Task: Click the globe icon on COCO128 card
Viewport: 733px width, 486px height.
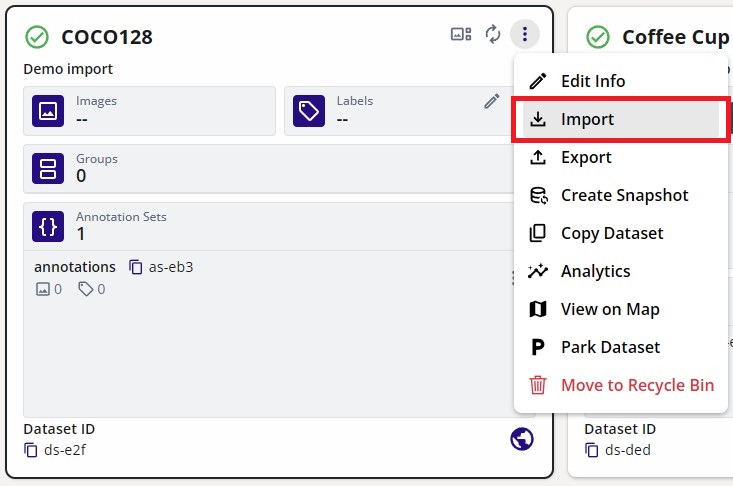Action: [x=522, y=439]
